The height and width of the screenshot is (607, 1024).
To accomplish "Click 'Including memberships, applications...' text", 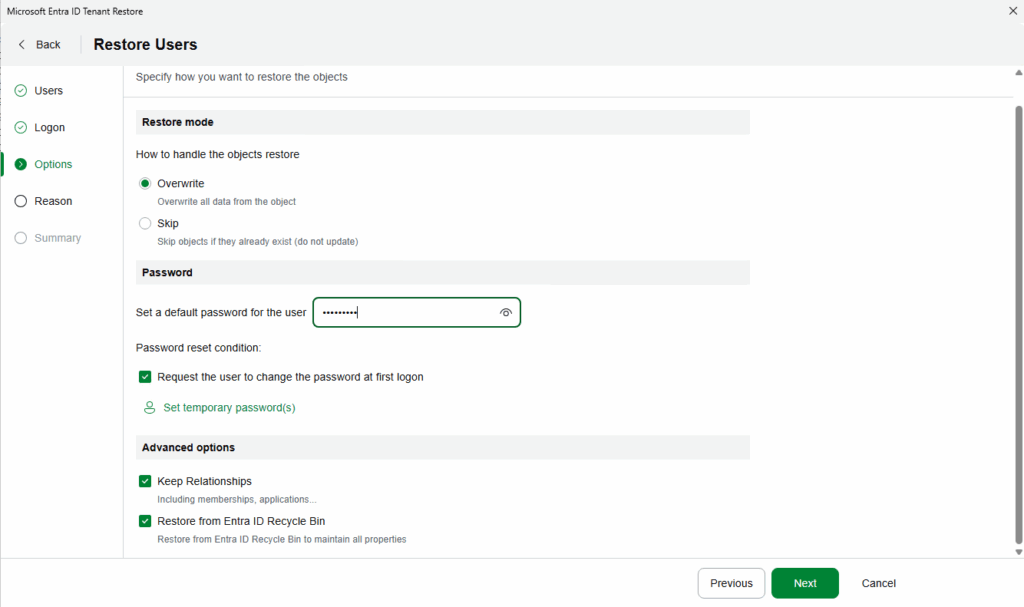I will click(236, 500).
